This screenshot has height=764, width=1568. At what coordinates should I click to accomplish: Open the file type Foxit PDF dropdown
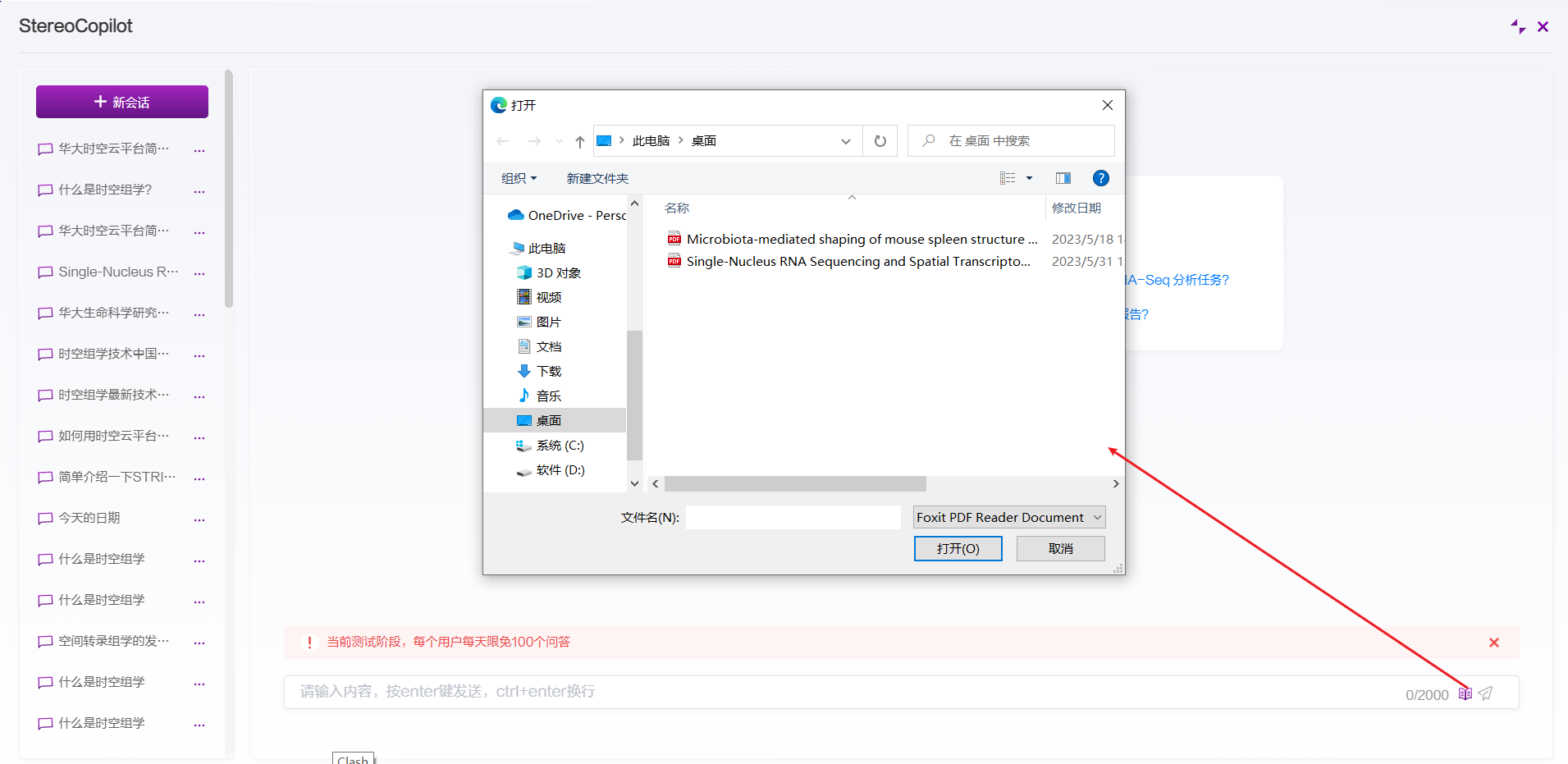click(1009, 517)
